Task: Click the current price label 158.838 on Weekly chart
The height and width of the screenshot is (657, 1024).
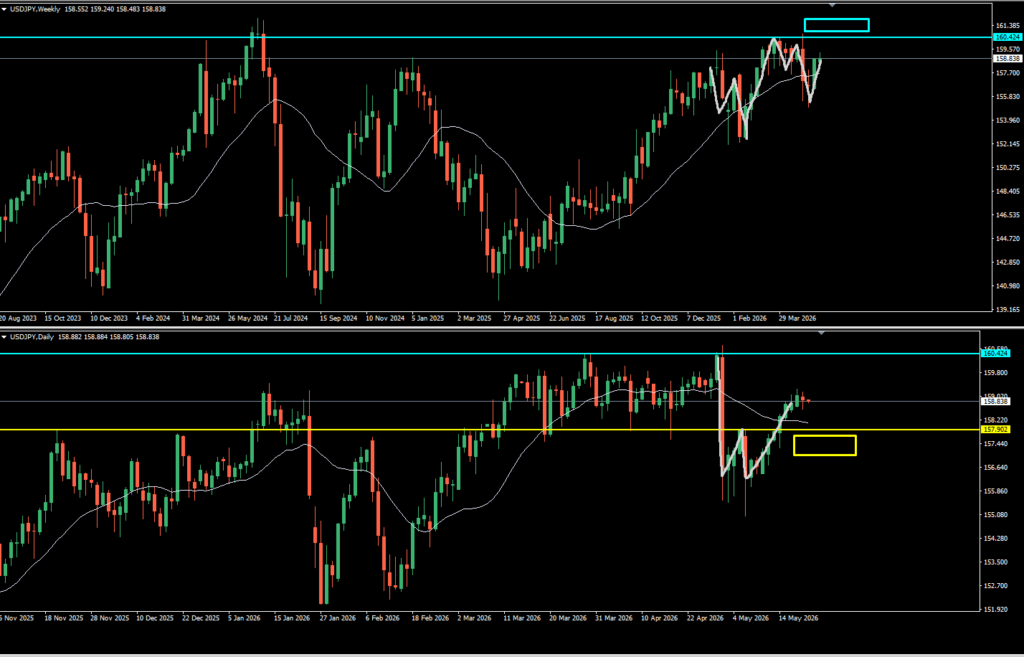Action: [1007, 59]
